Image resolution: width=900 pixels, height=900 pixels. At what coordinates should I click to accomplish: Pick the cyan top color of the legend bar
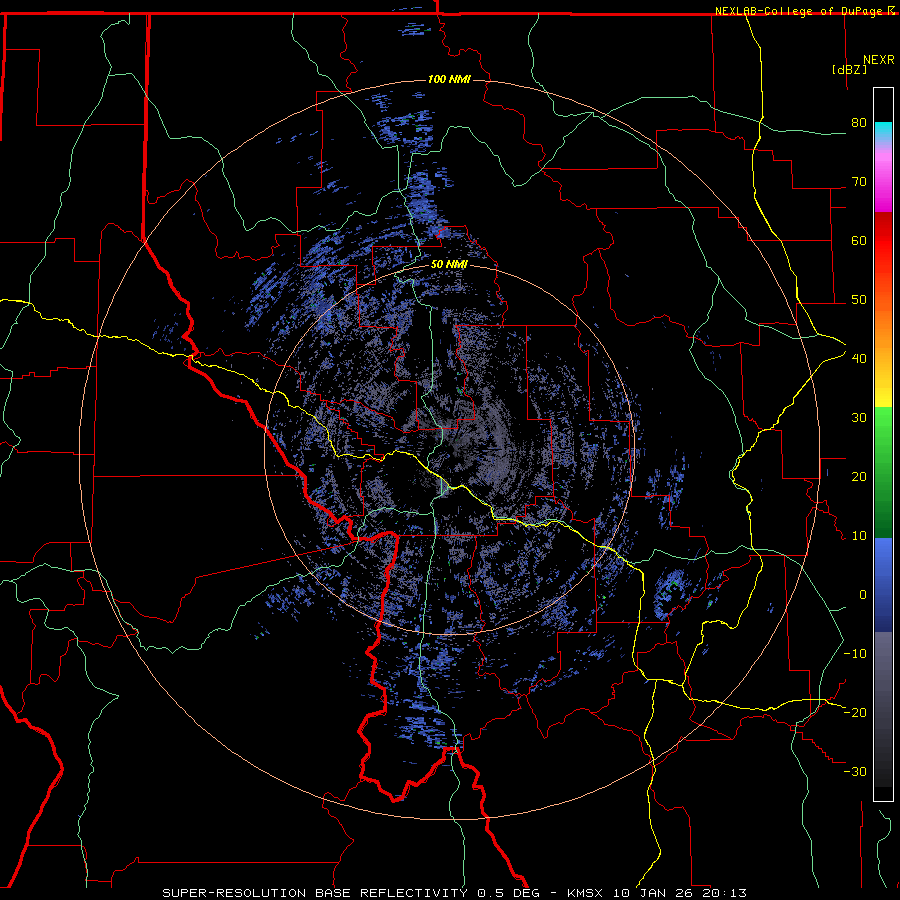883,131
